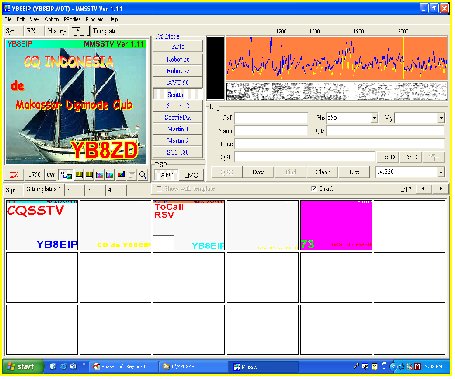Viewport: 455px width, 379px height.
Task: Open the File menu
Action: click(x=8, y=19)
